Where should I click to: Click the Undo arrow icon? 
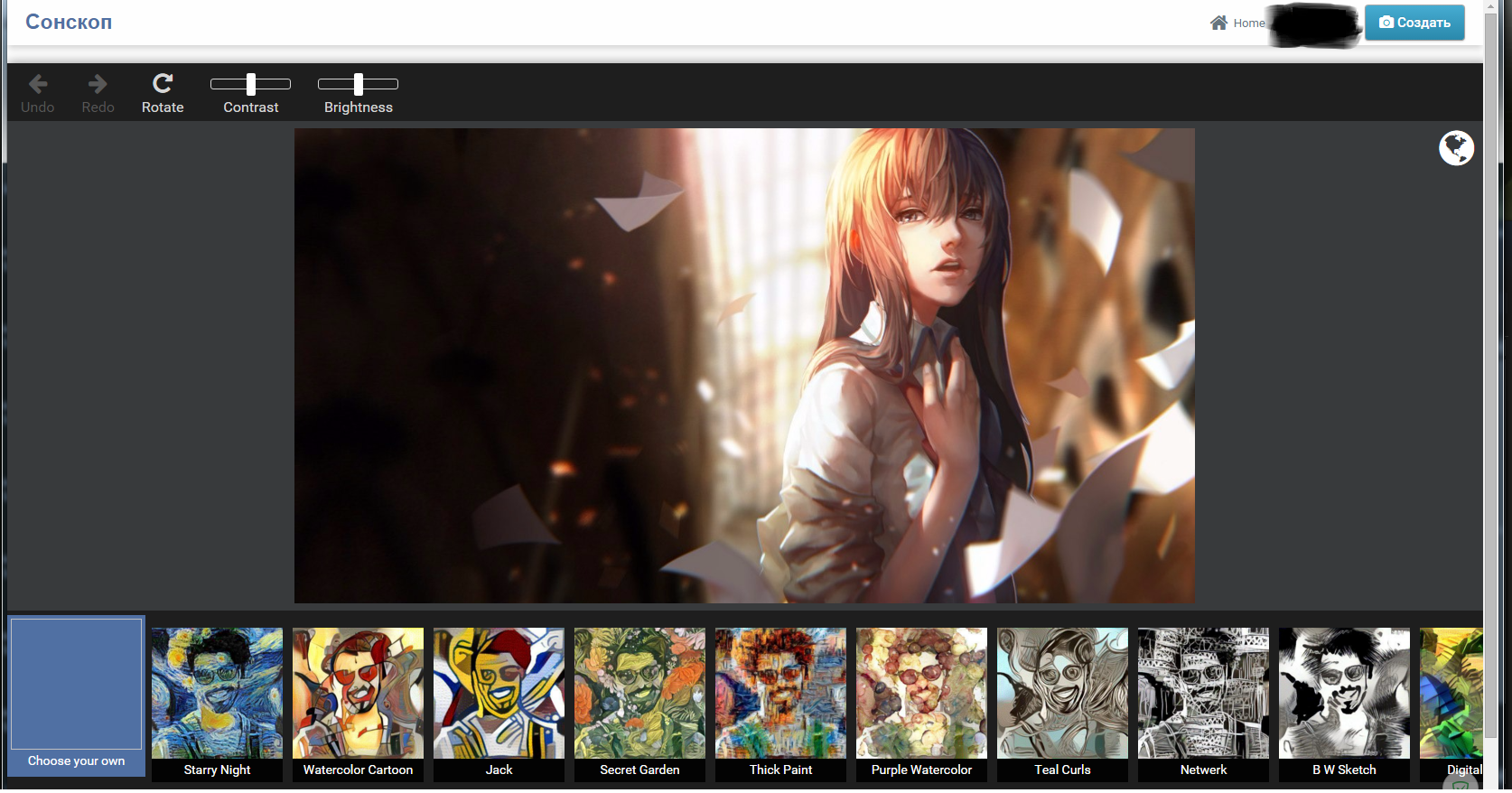[38, 84]
